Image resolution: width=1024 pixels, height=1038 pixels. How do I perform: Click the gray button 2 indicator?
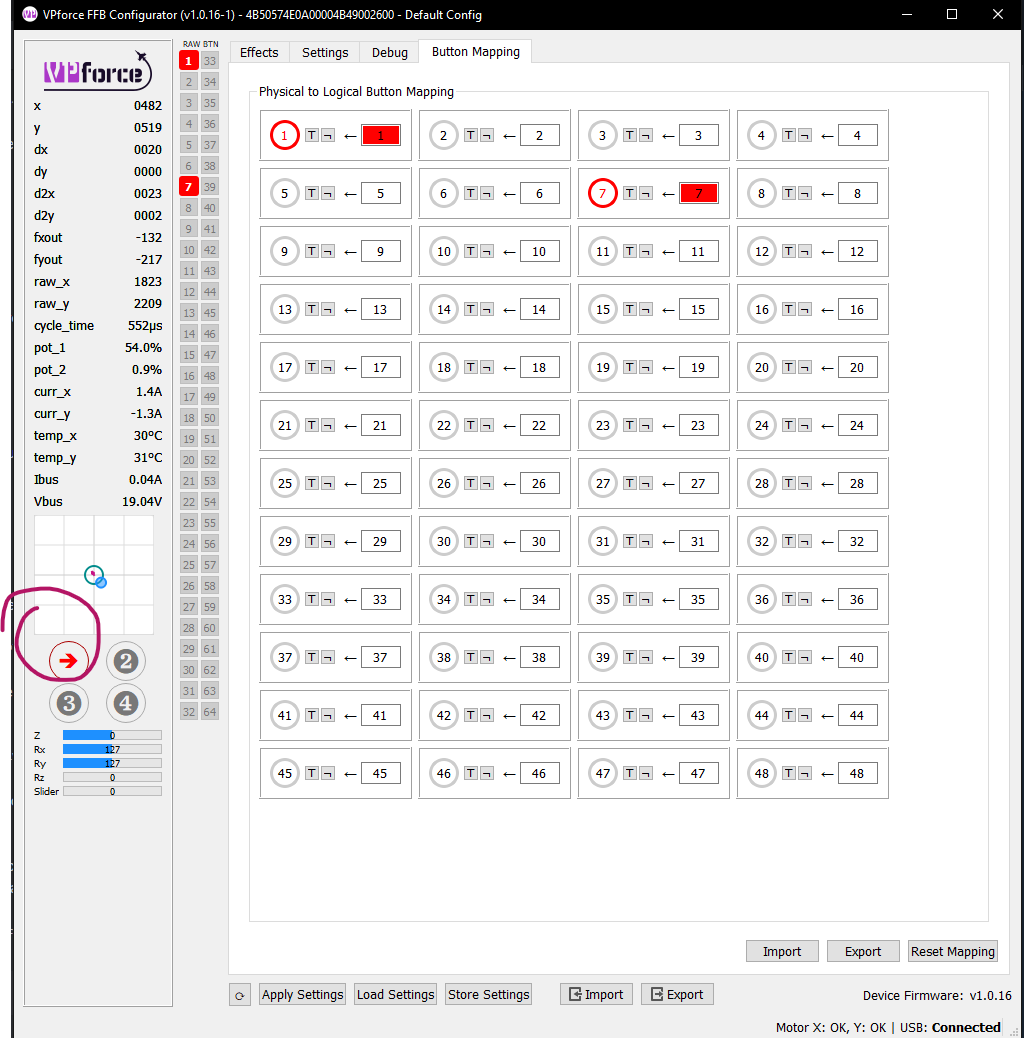(x=126, y=661)
